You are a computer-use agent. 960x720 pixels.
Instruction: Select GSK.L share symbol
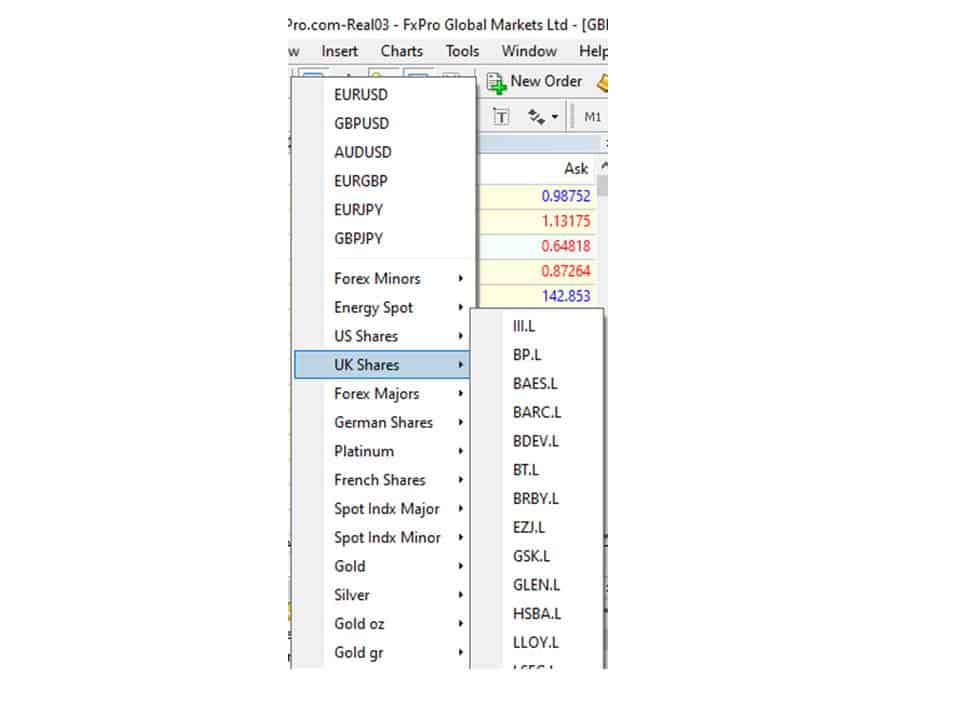(x=537, y=557)
